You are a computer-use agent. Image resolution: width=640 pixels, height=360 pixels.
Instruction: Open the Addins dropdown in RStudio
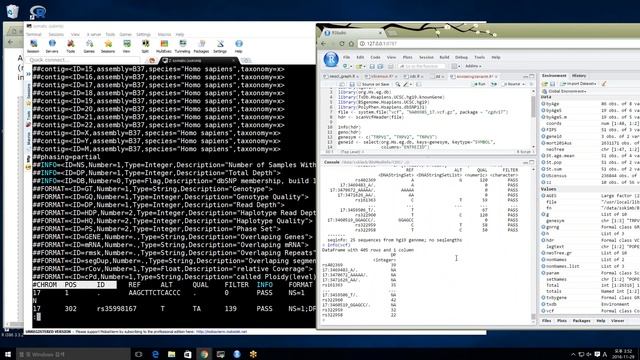point(473,66)
